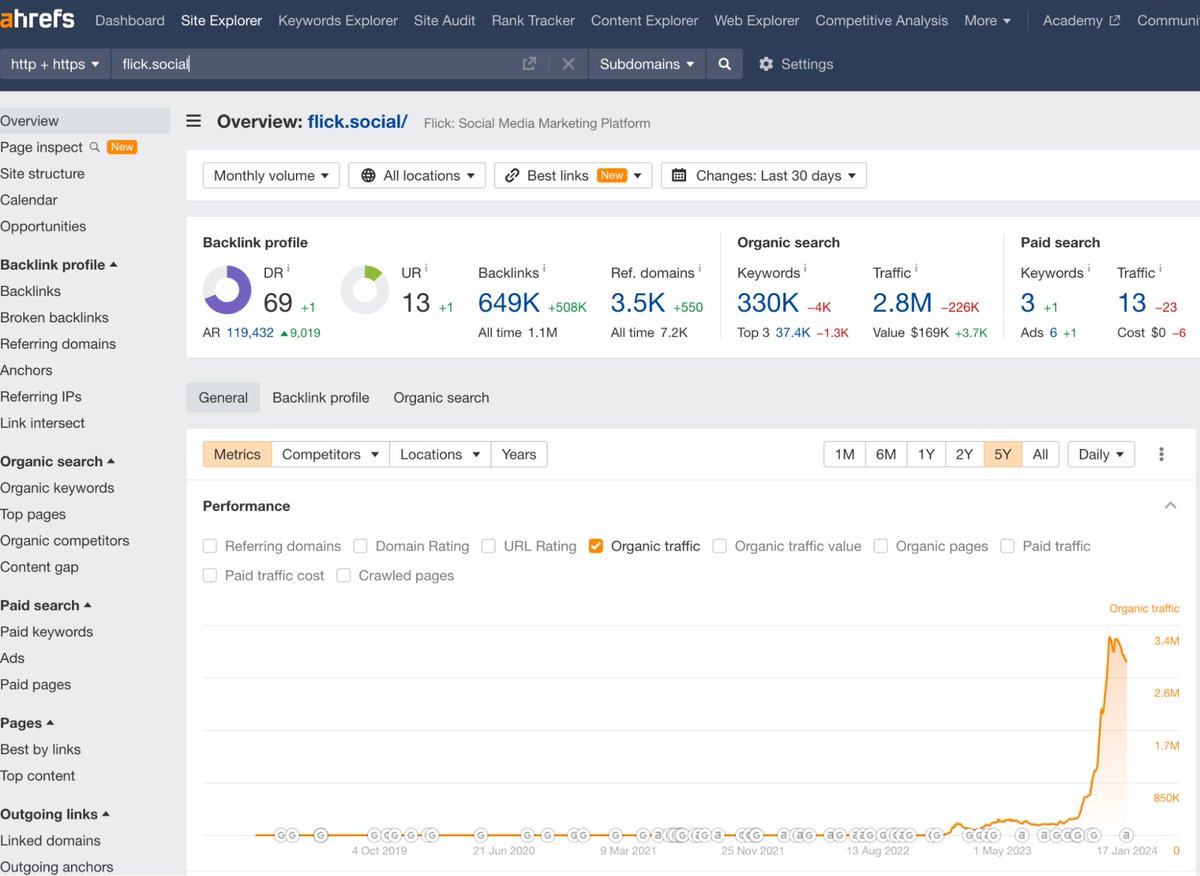
Task: Enable Crawled pages checkbox
Action: click(344, 576)
